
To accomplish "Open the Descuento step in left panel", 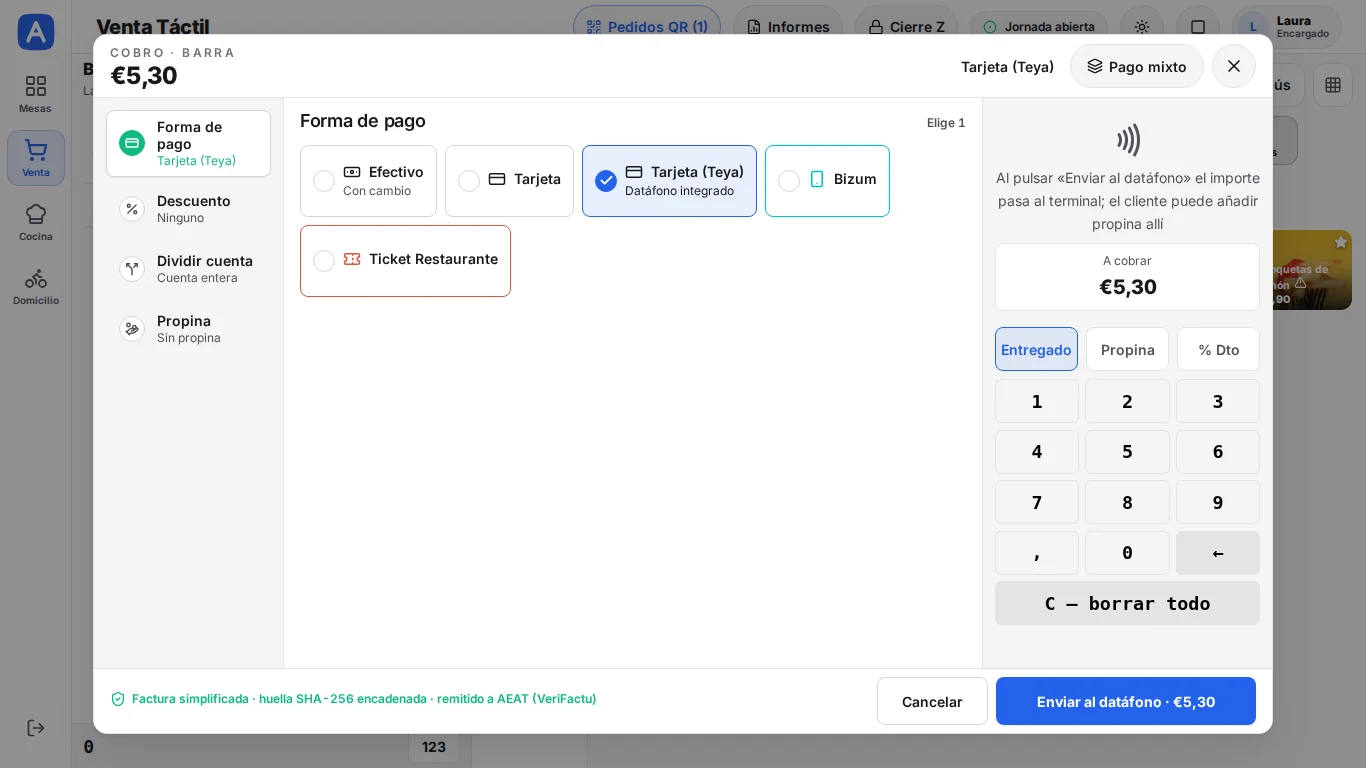I will click(x=188, y=209).
